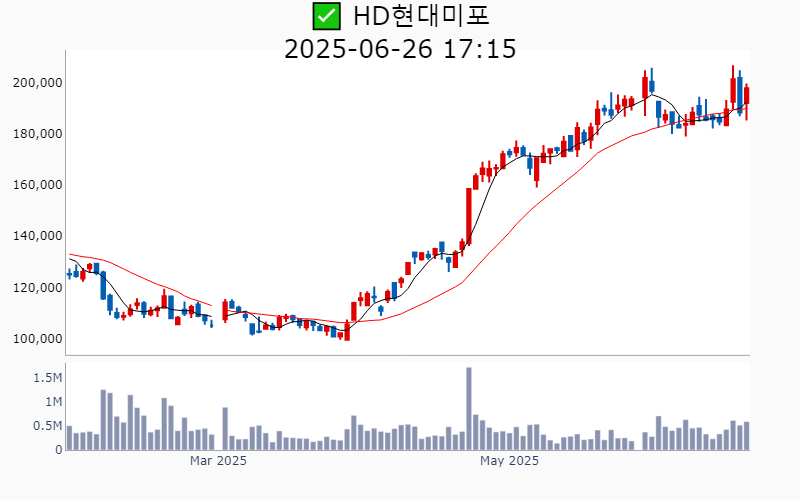Click the May 2025 date label
The height and width of the screenshot is (500, 800).
point(509,461)
